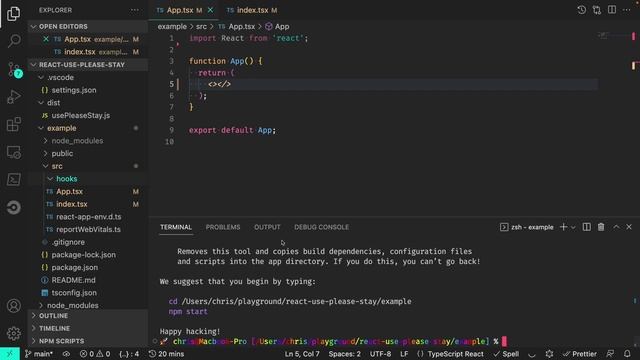This screenshot has height=360, width=640.
Task: Open the Explorer view in activity bar
Action: (13, 13)
